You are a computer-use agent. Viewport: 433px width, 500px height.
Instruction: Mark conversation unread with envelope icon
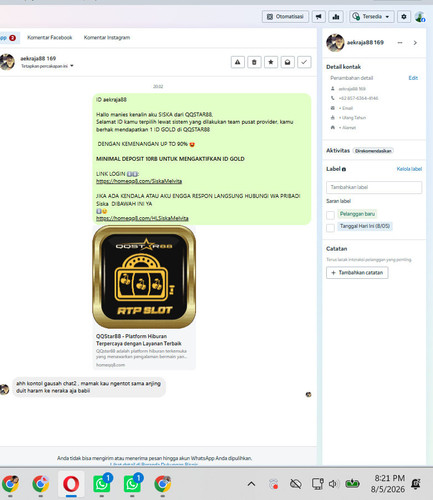[287, 62]
